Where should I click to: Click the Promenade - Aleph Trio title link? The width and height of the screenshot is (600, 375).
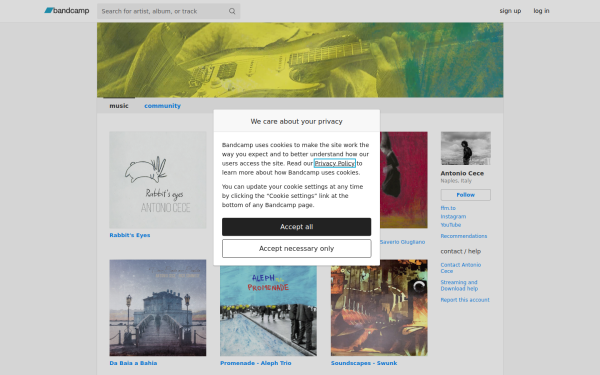(x=256, y=363)
